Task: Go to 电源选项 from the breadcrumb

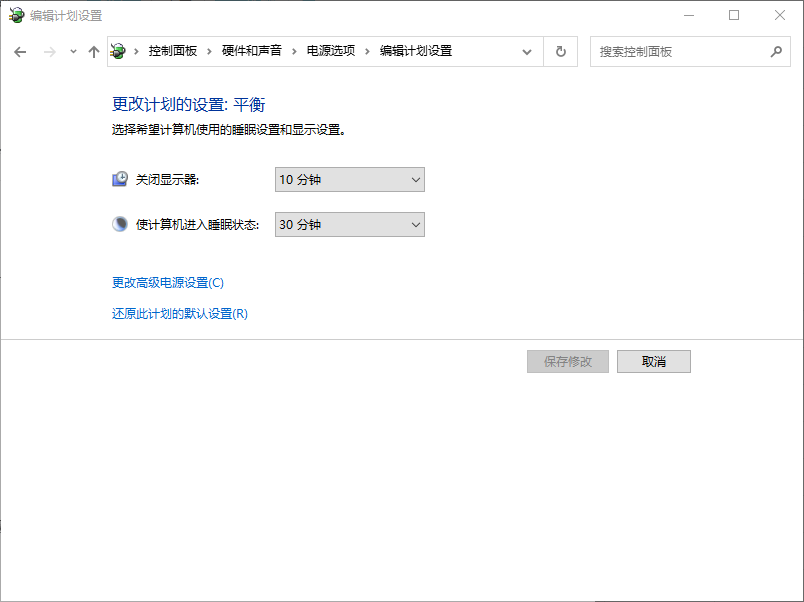Action: [x=333, y=51]
